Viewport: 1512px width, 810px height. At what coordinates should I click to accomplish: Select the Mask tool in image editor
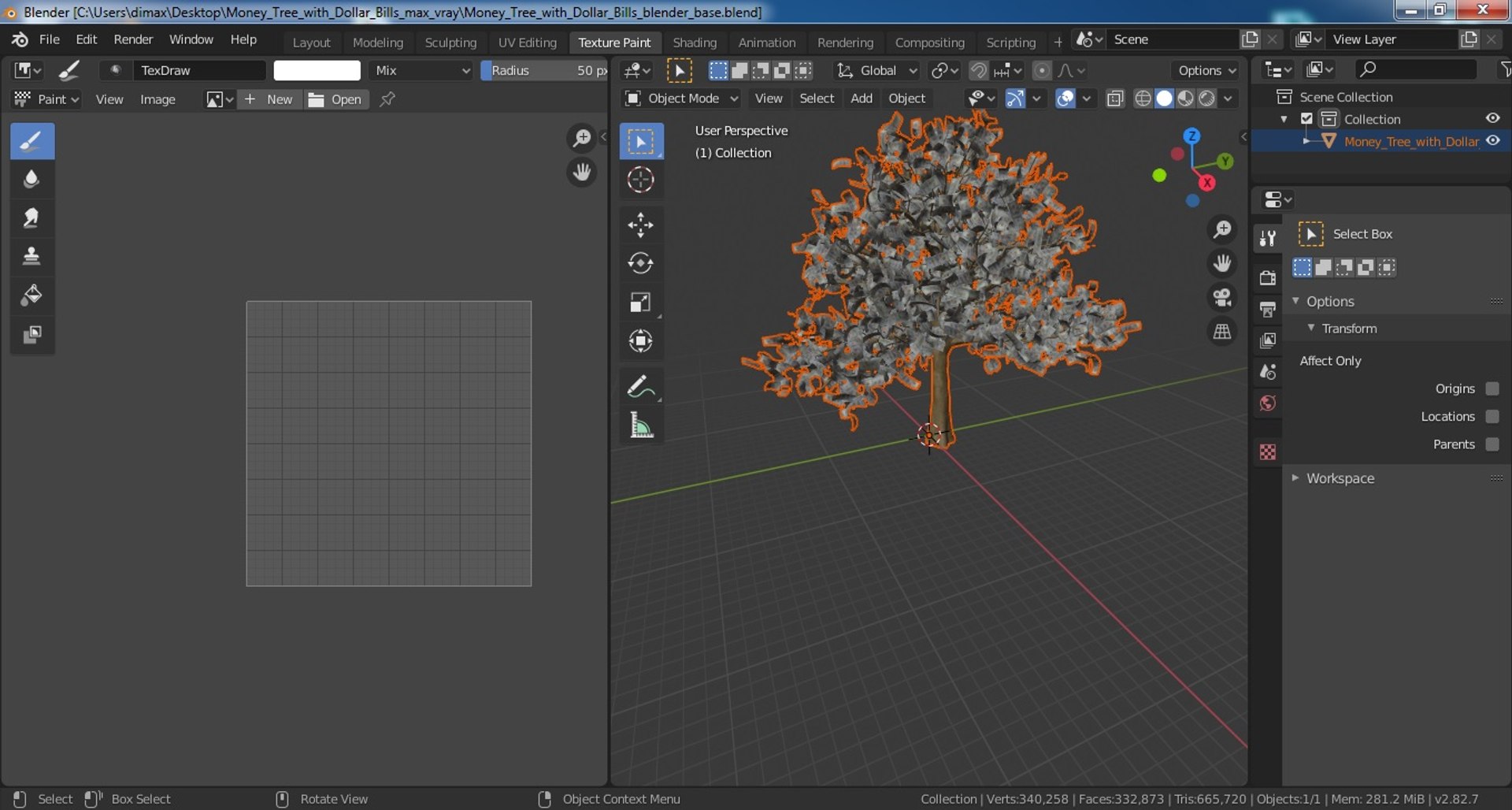coord(32,334)
